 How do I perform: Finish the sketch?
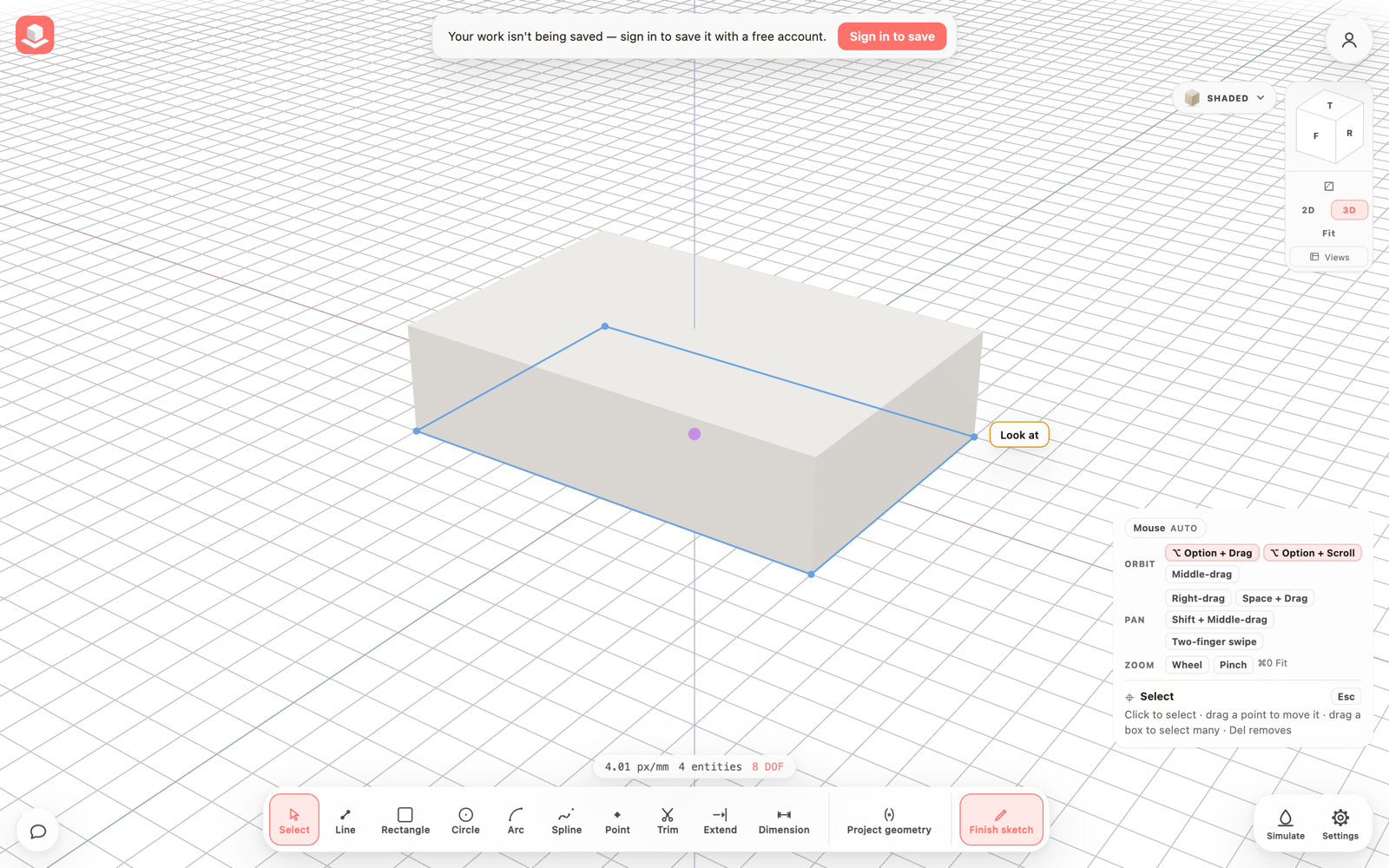(1001, 820)
